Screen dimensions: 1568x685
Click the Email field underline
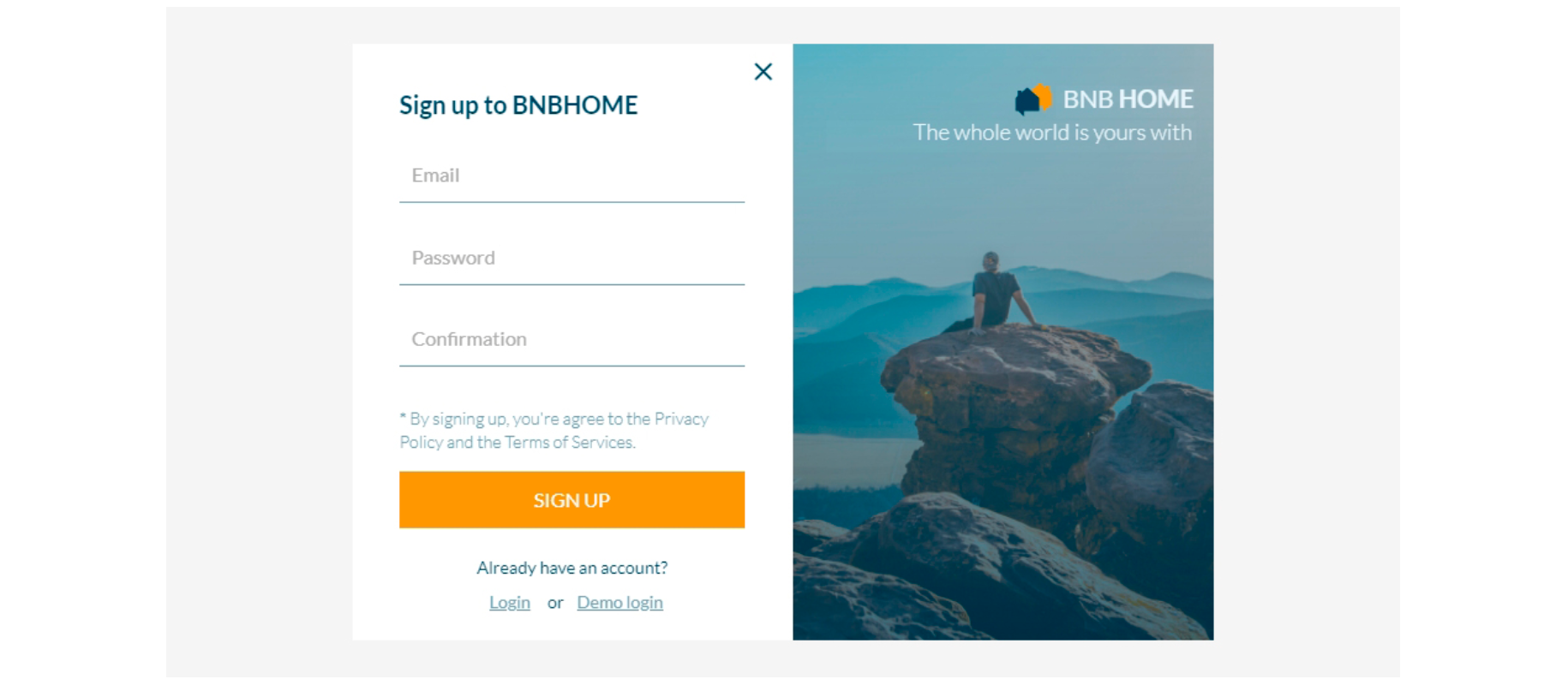(x=572, y=202)
